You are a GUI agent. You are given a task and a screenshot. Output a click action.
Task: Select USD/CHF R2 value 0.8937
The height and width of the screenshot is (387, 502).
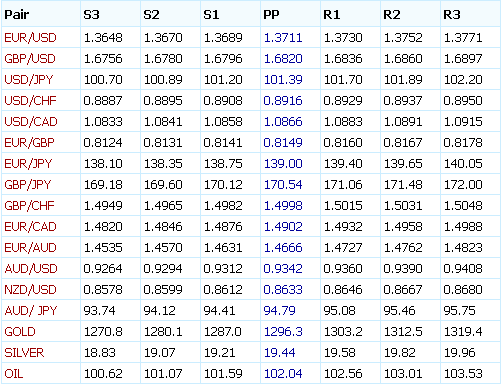[x=403, y=101]
